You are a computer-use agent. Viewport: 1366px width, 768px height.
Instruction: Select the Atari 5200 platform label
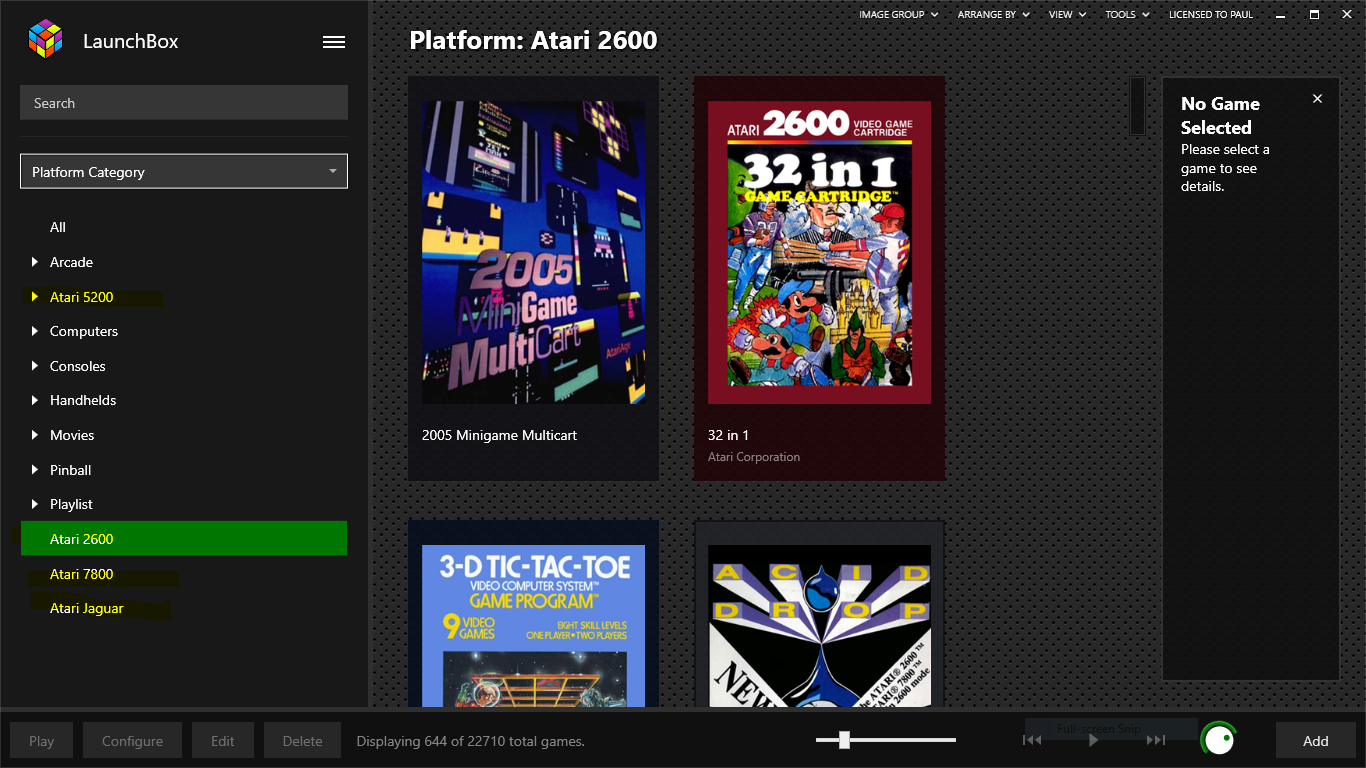82,297
